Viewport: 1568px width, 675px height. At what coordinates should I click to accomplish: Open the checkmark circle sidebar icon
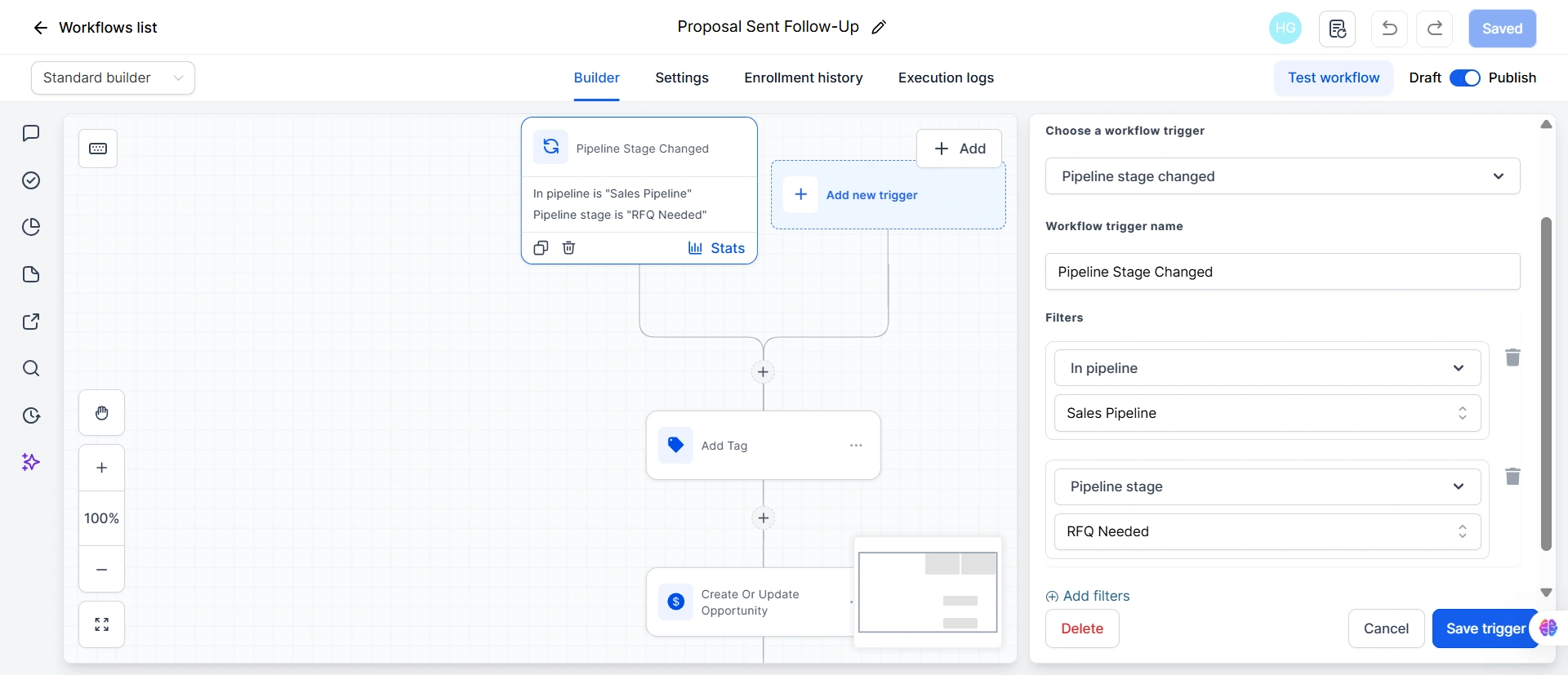click(x=31, y=180)
